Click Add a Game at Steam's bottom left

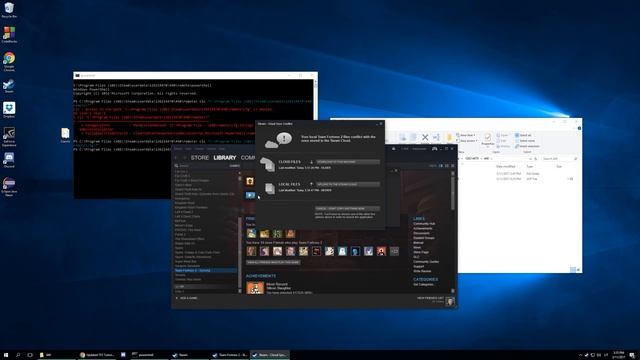pos(186,298)
